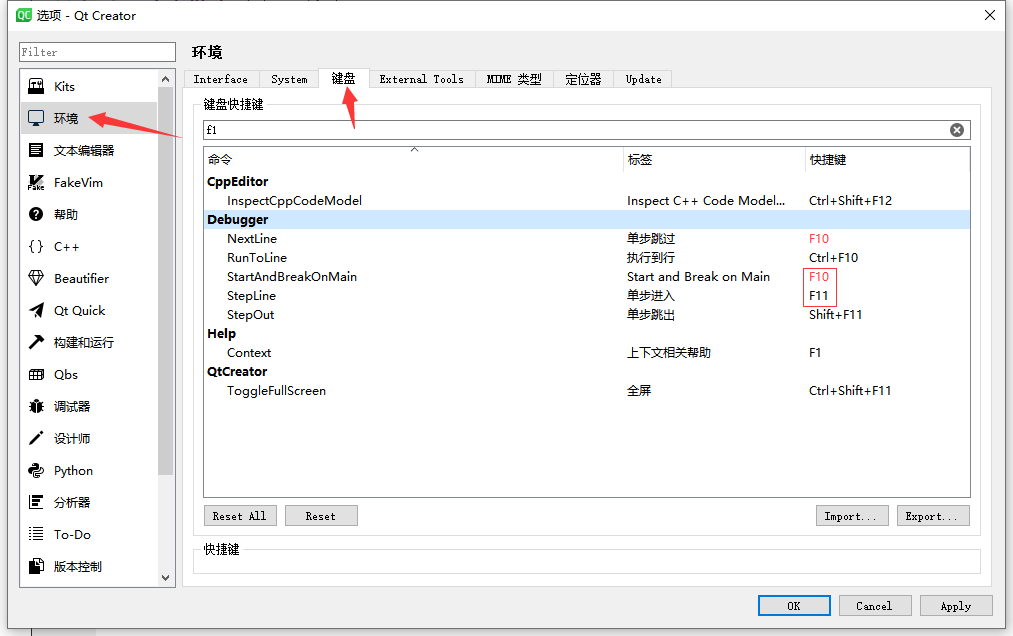Open the Update tab
1013x636 pixels.
(643, 79)
